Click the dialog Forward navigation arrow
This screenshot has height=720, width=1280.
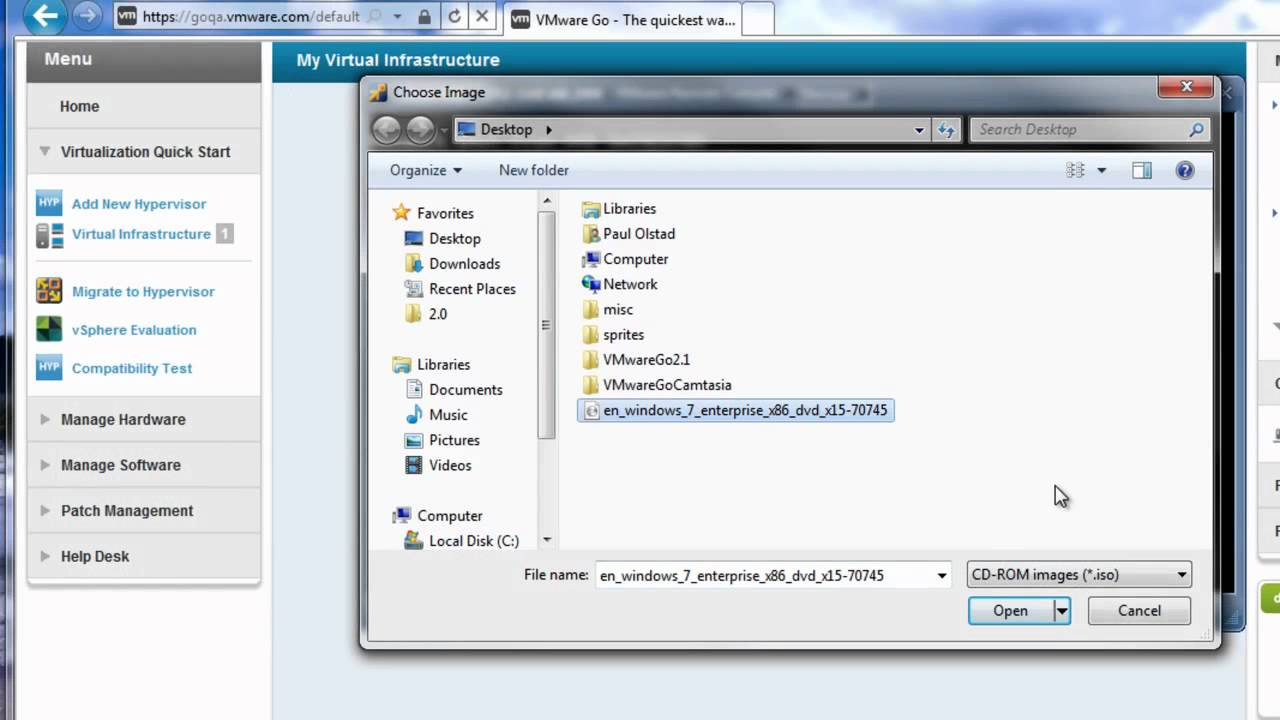coord(421,129)
